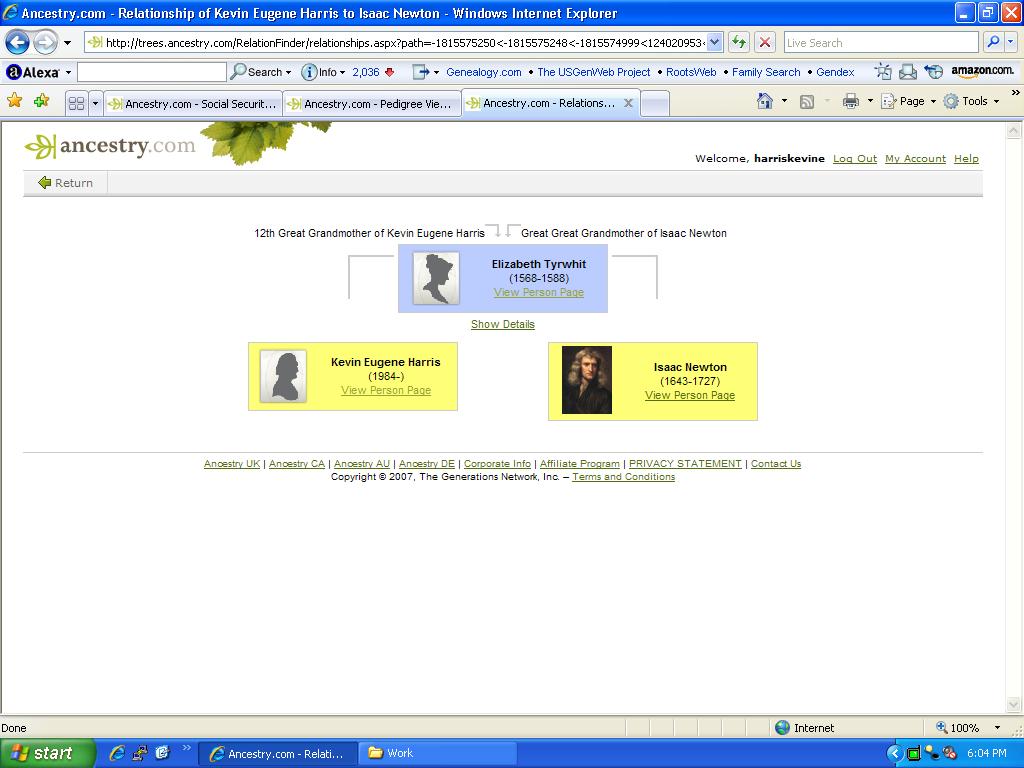Open the search provider dropdown arrow
Screen dimensions: 1024x768
click(x=1011, y=42)
